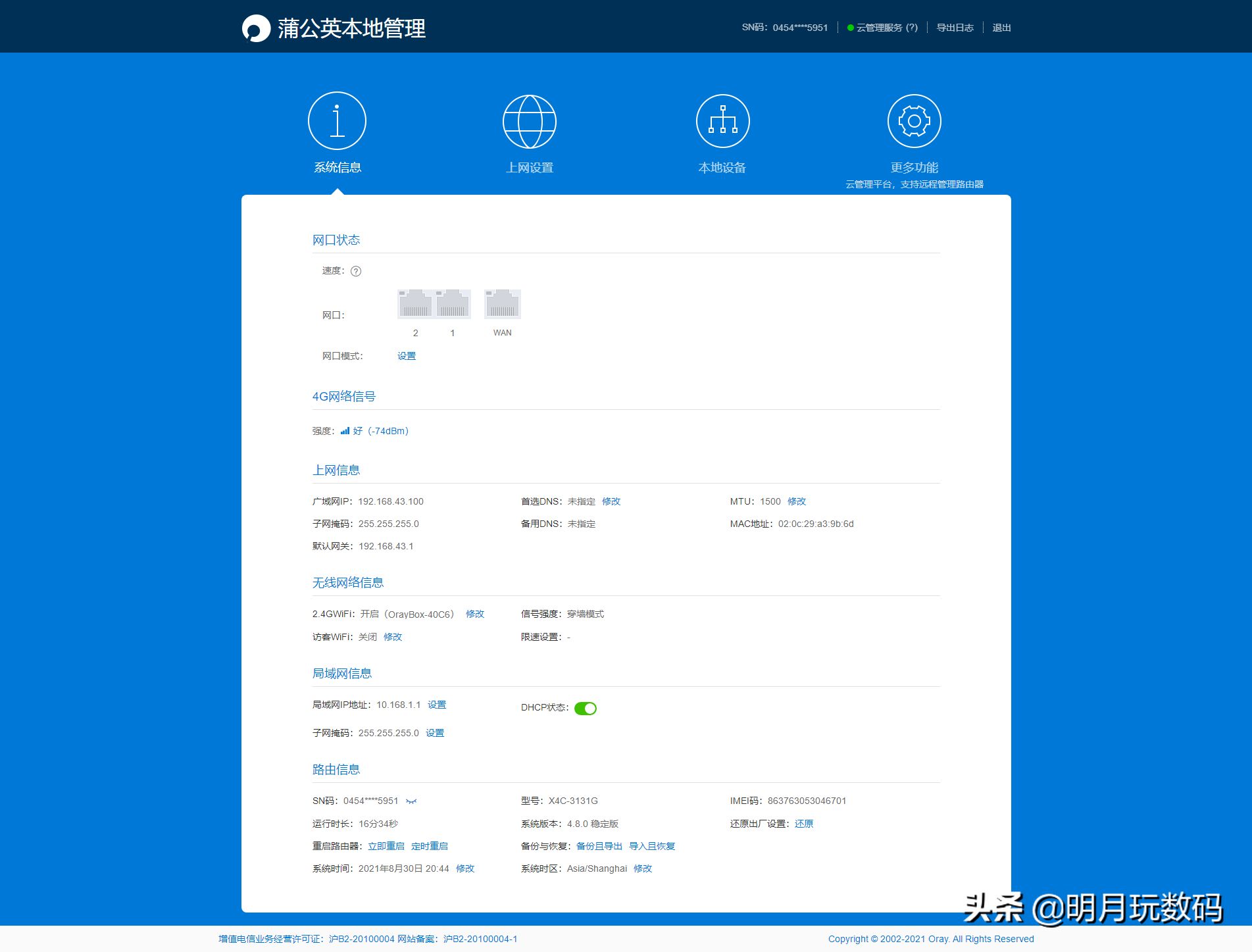Open the Internet Settings globe icon
1252x952 pixels.
tap(529, 122)
